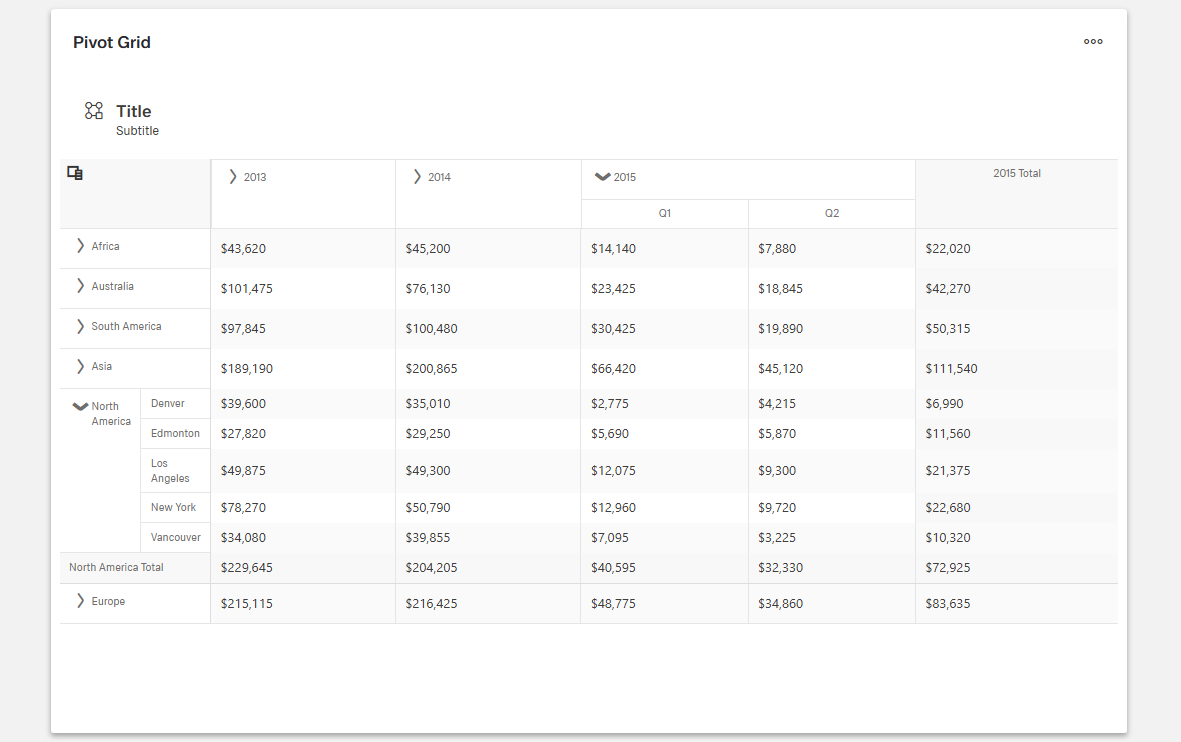Click the title icon next to Title
The height and width of the screenshot is (742, 1181).
point(94,111)
